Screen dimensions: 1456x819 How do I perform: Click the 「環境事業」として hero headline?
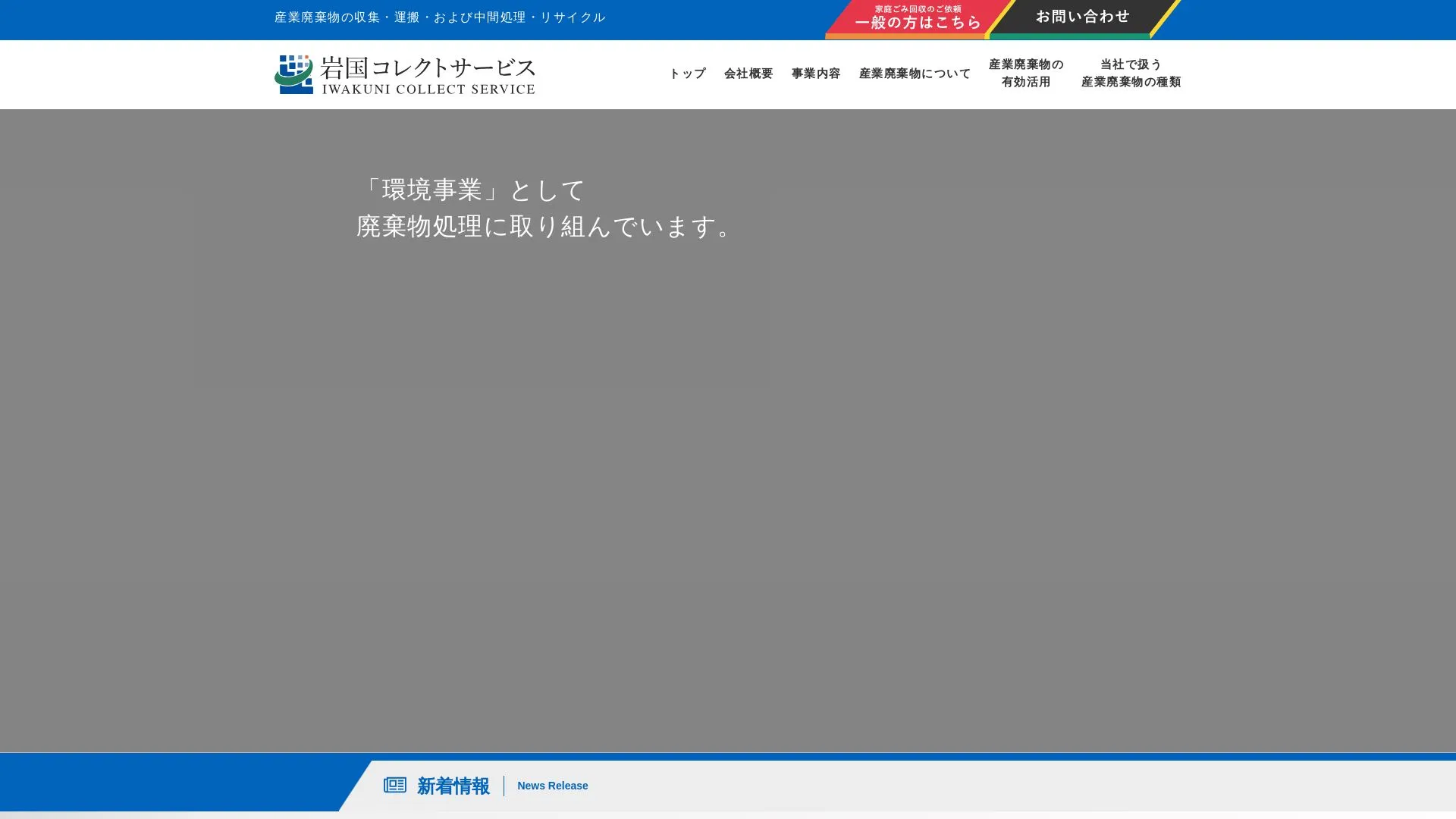pos(471,190)
